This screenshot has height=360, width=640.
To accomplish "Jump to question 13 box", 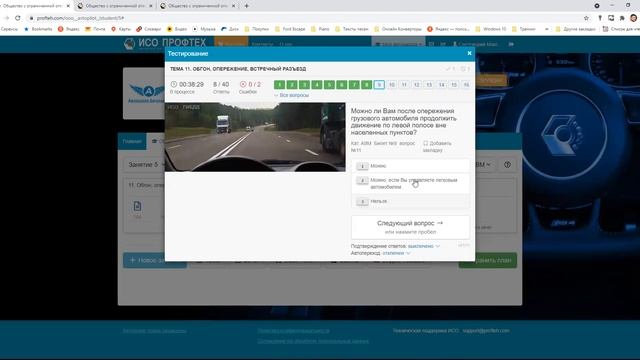I will pyautogui.click(x=429, y=84).
